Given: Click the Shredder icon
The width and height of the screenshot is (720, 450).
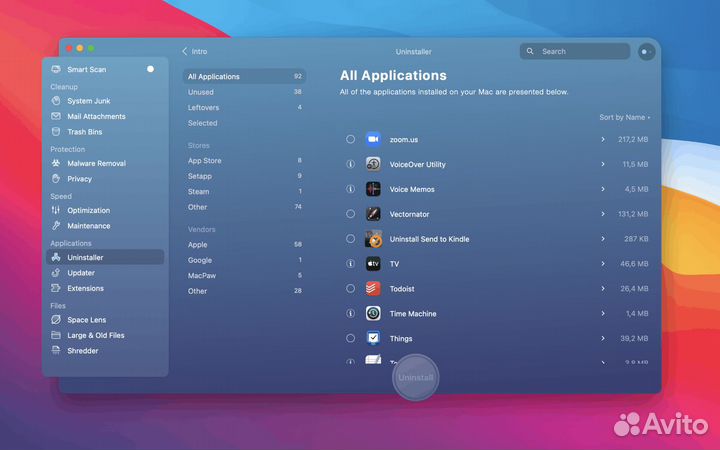Looking at the screenshot, I should click(x=56, y=351).
